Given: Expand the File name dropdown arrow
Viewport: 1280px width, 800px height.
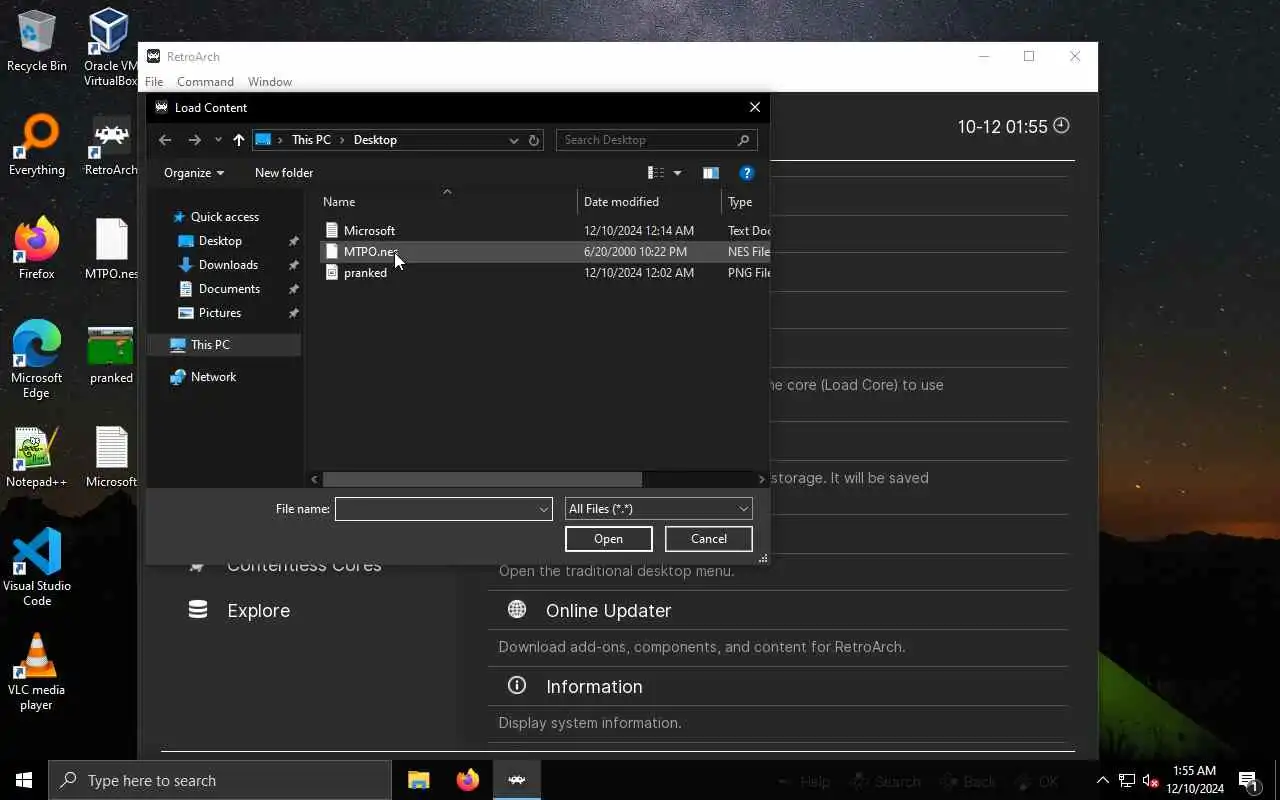Looking at the screenshot, I should [x=544, y=509].
